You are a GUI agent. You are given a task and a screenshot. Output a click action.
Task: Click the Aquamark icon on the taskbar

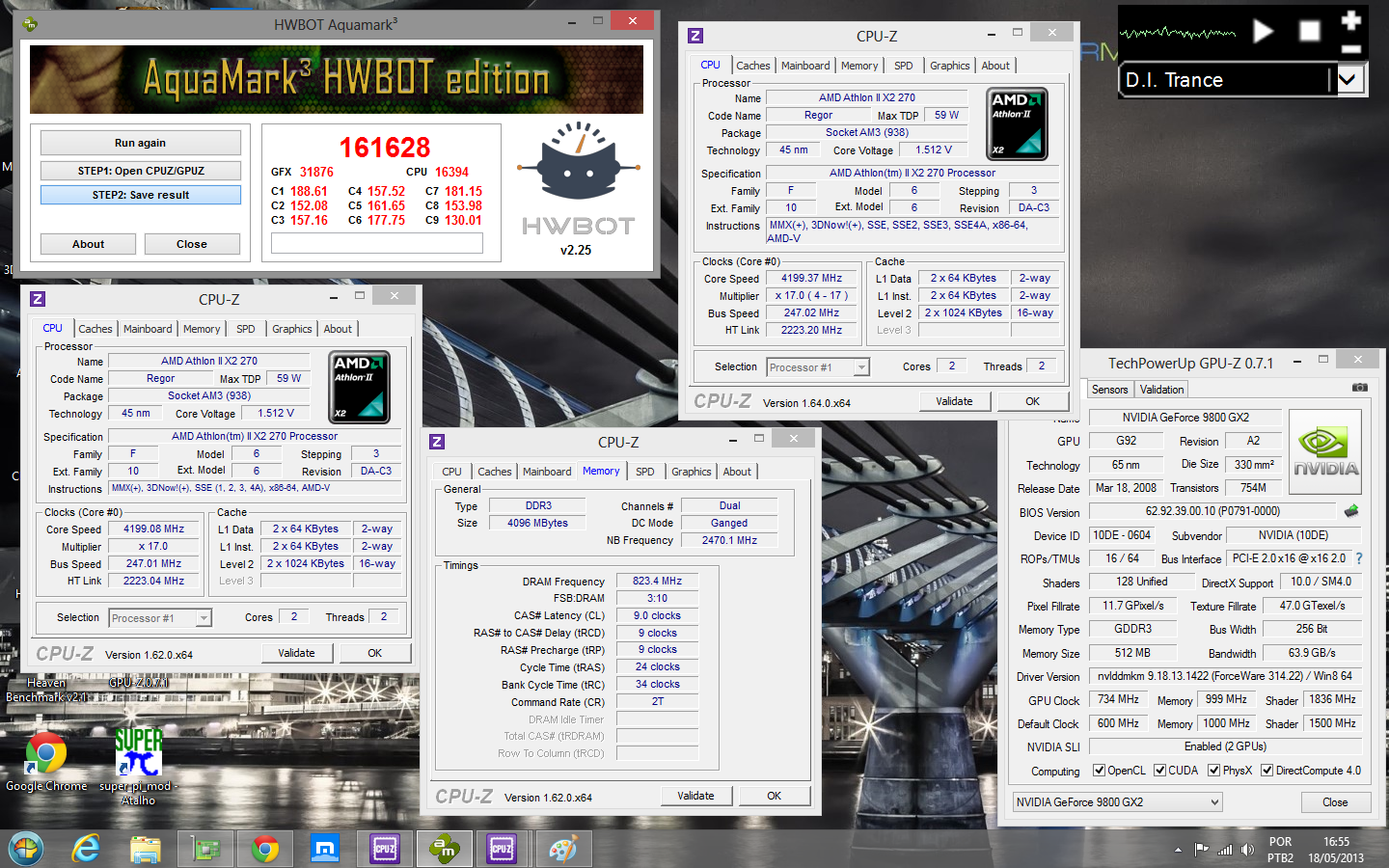coord(445,849)
